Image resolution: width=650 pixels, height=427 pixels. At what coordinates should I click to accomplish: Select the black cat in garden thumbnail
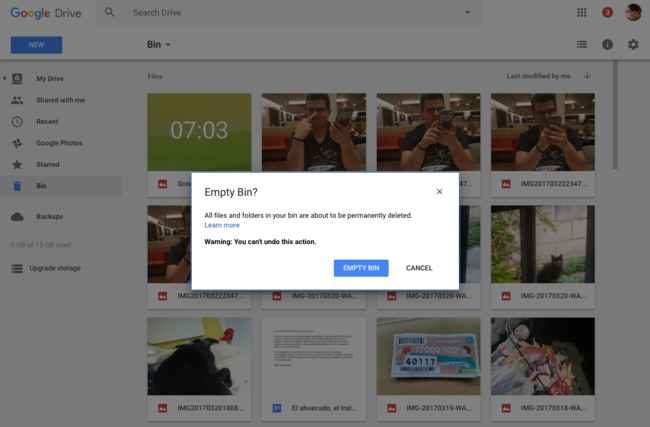click(543, 244)
